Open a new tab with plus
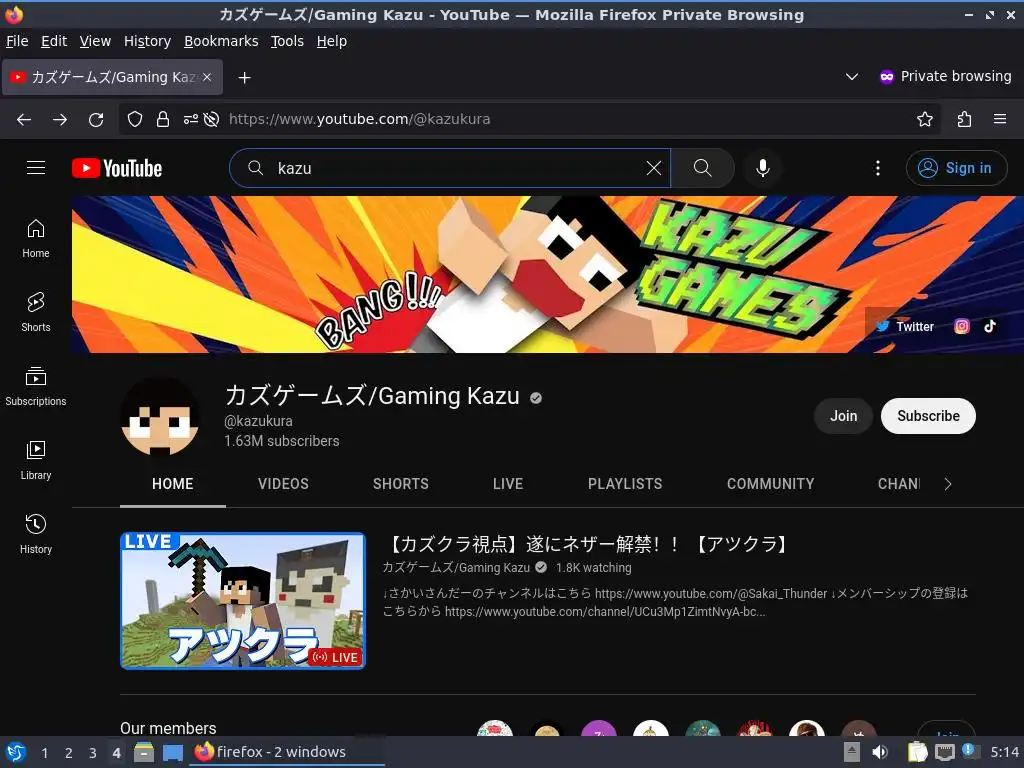 [244, 78]
